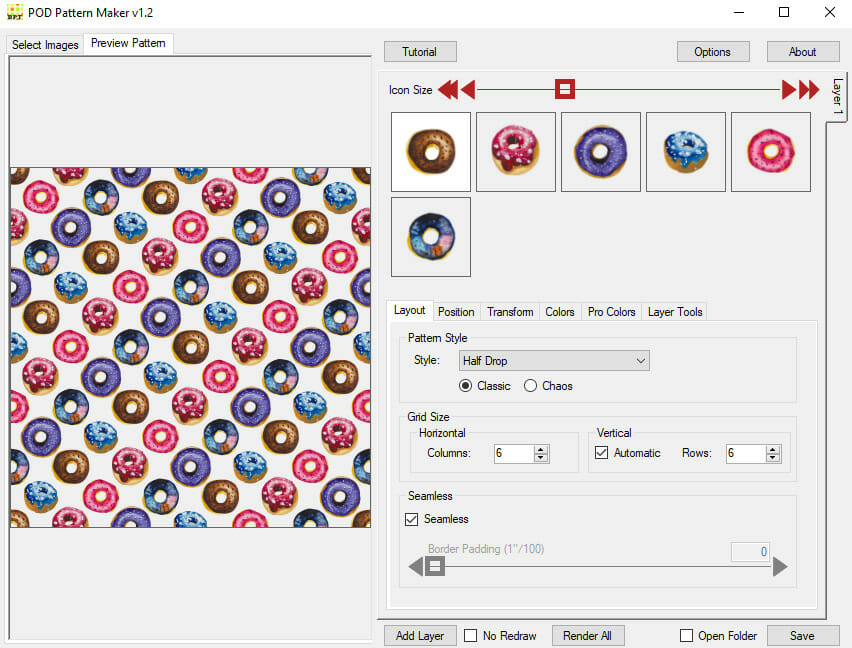Increase Columns with the up arrow
Viewport: 852px width, 648px height.
point(541,449)
